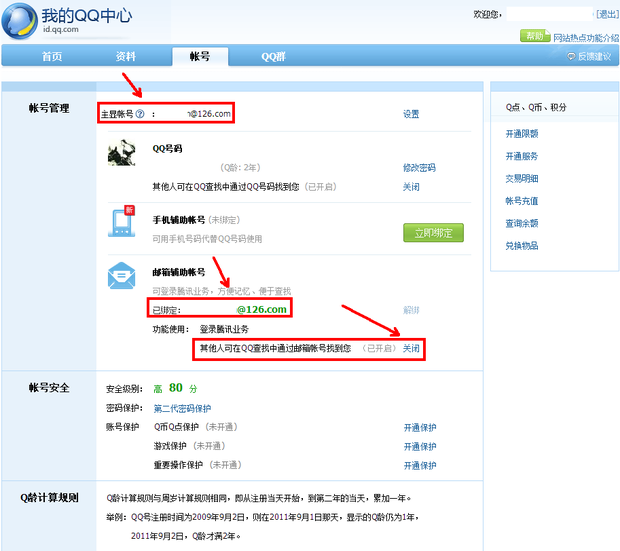
Task: Select 帐号充值 in the right sidebar
Action: [x=522, y=201]
